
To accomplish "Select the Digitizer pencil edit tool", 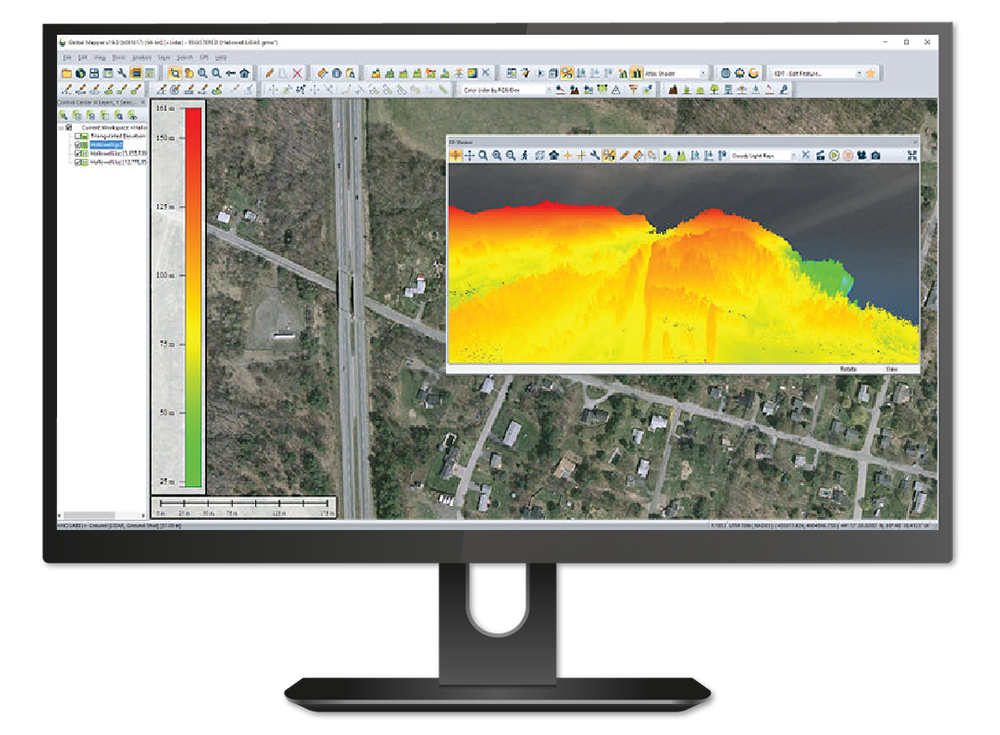I will 271,72.
